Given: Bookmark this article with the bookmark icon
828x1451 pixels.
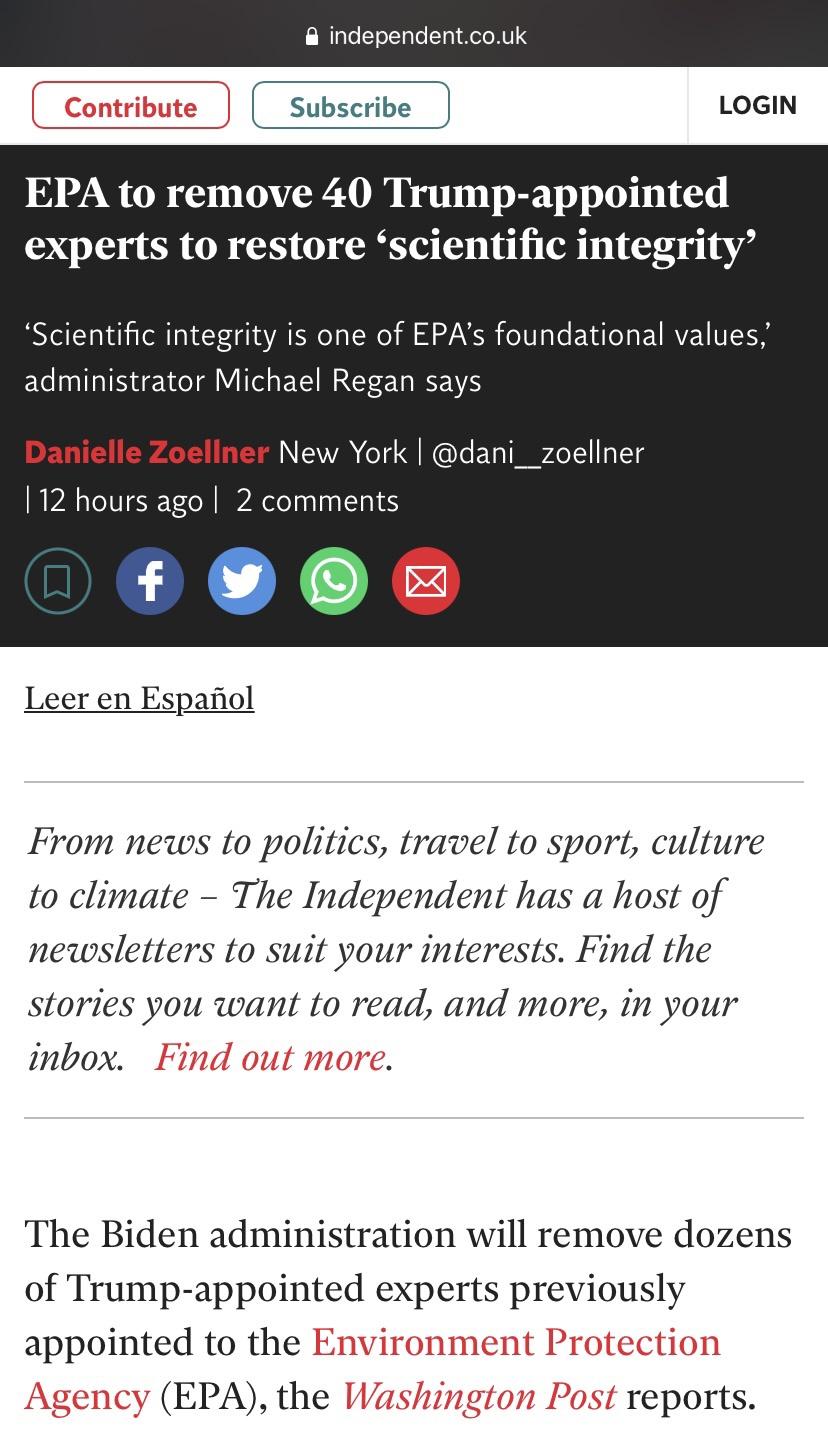Looking at the screenshot, I should tap(58, 581).
